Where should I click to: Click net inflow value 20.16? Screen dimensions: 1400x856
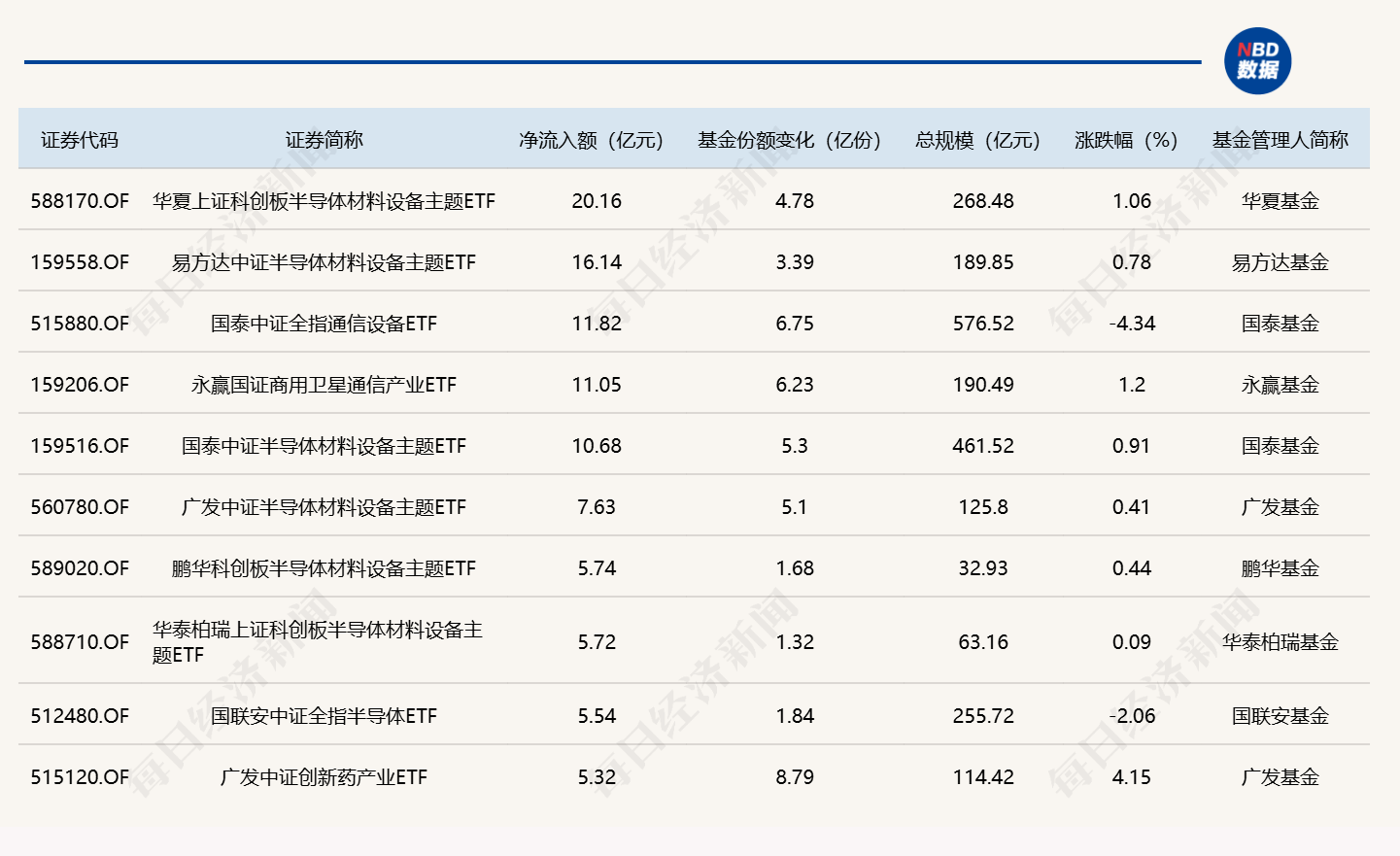[597, 201]
